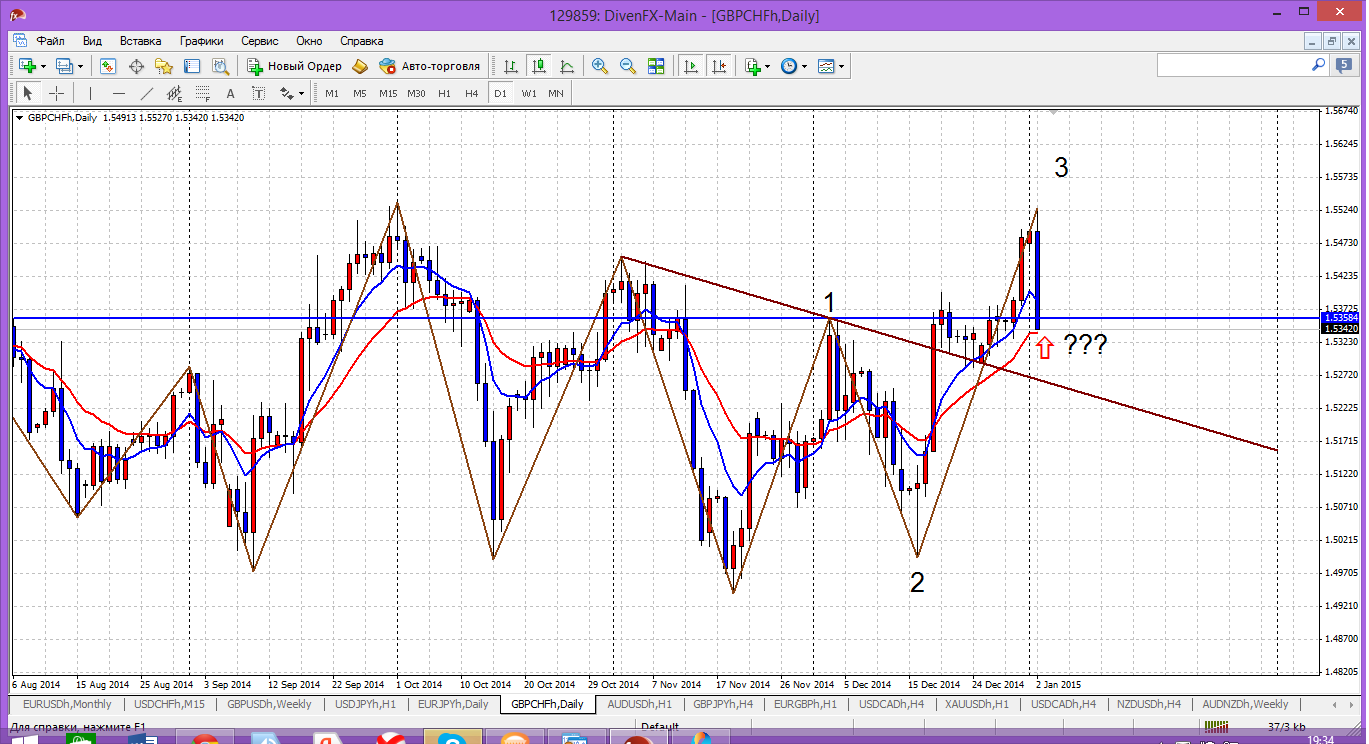Expand the indicators list dropdown
The image size is (1369, 744).
pos(768,66)
